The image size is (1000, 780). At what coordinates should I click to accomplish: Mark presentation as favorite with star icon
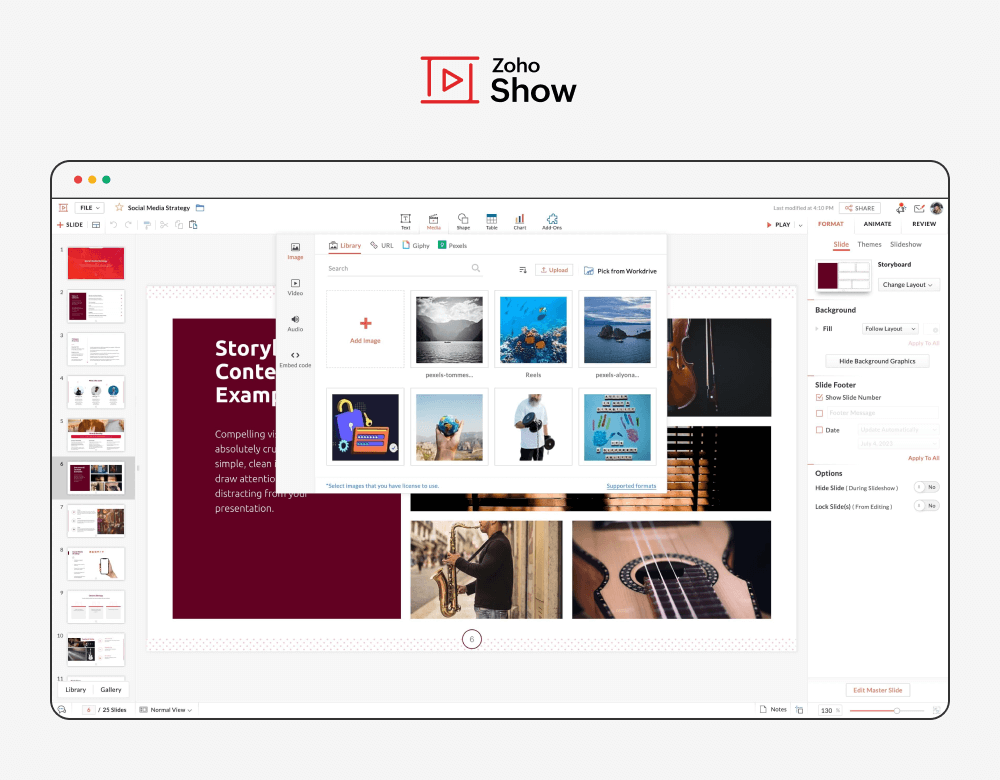click(x=119, y=207)
